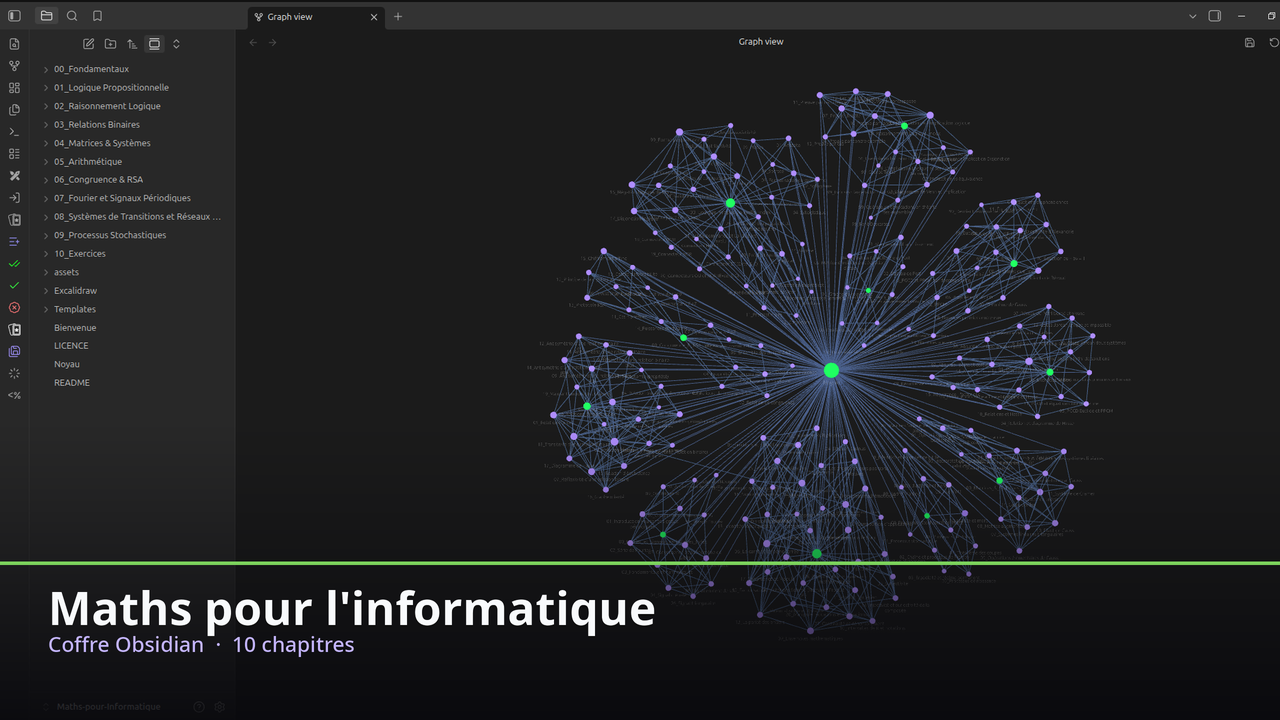Expand the 07_Fourier et Signaux Périodiques chevron
The height and width of the screenshot is (720, 1280).
pyautogui.click(x=46, y=198)
